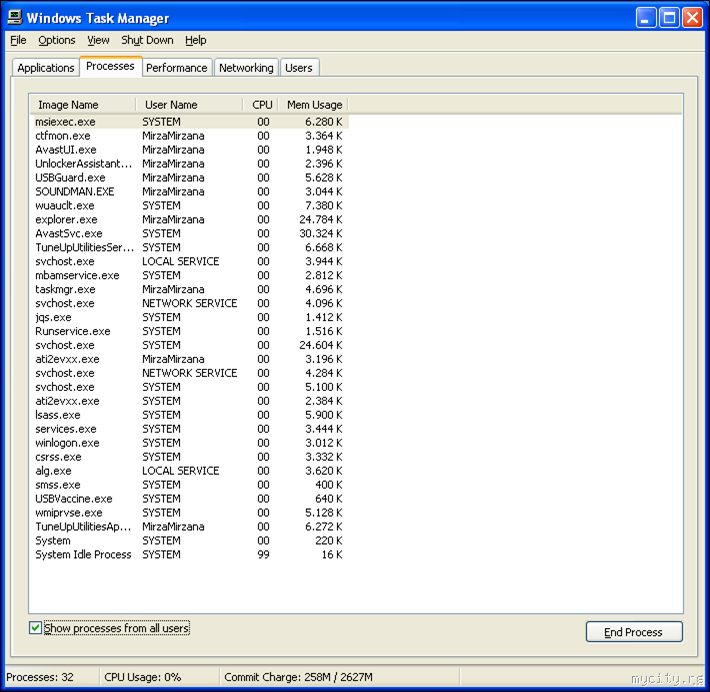Image resolution: width=710 pixels, height=692 pixels.
Task: Select the services.exe process
Action: (x=189, y=429)
